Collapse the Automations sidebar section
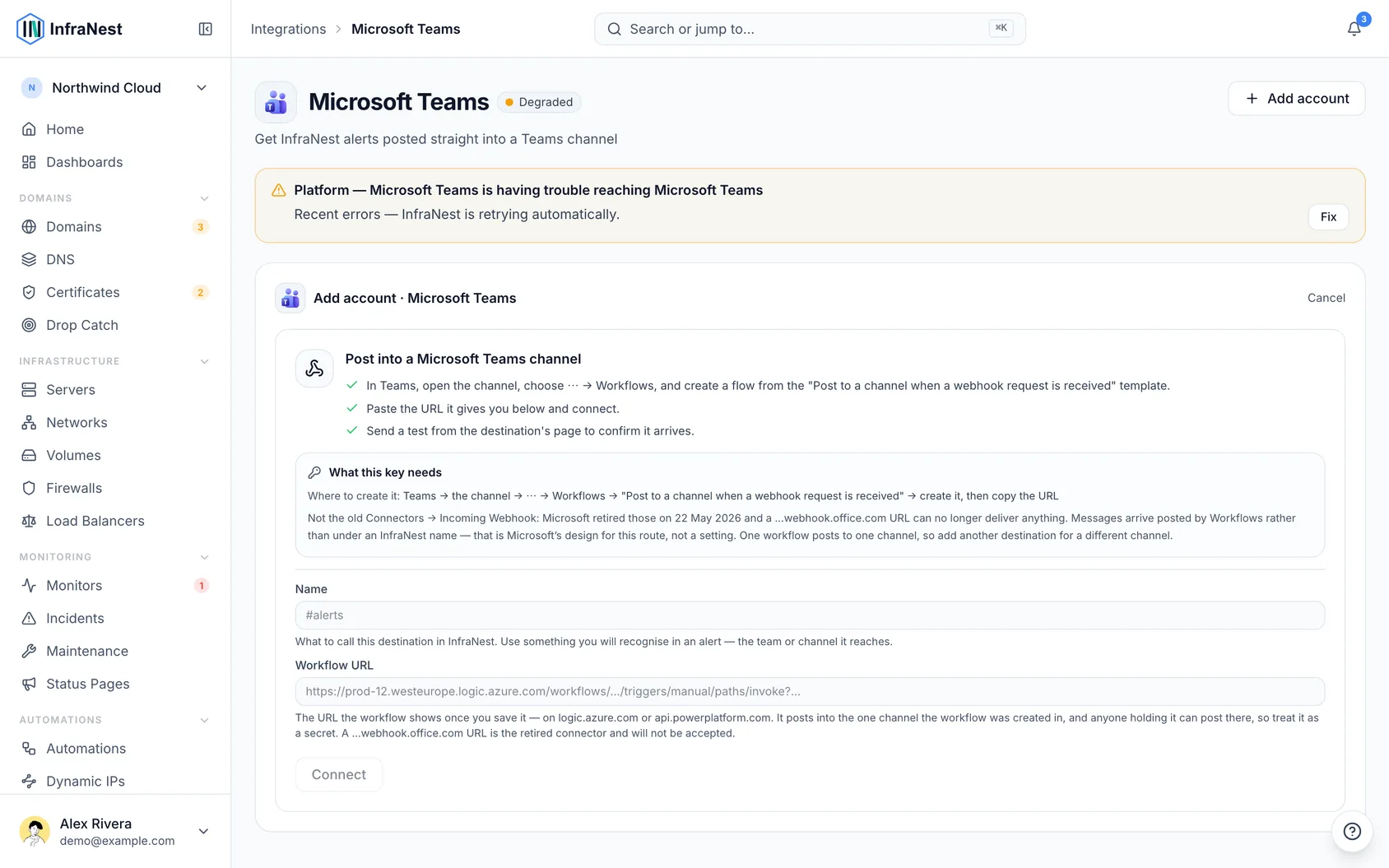Image resolution: width=1389 pixels, height=868 pixels. pos(204,720)
